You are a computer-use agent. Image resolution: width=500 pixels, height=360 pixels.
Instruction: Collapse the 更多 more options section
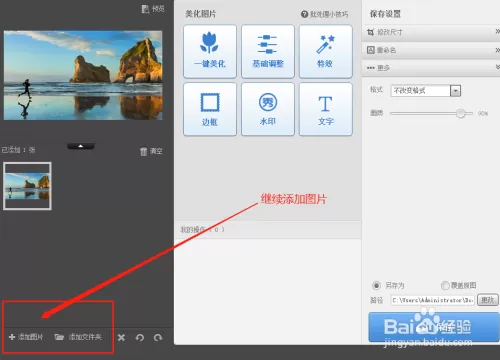pyautogui.click(x=431, y=68)
